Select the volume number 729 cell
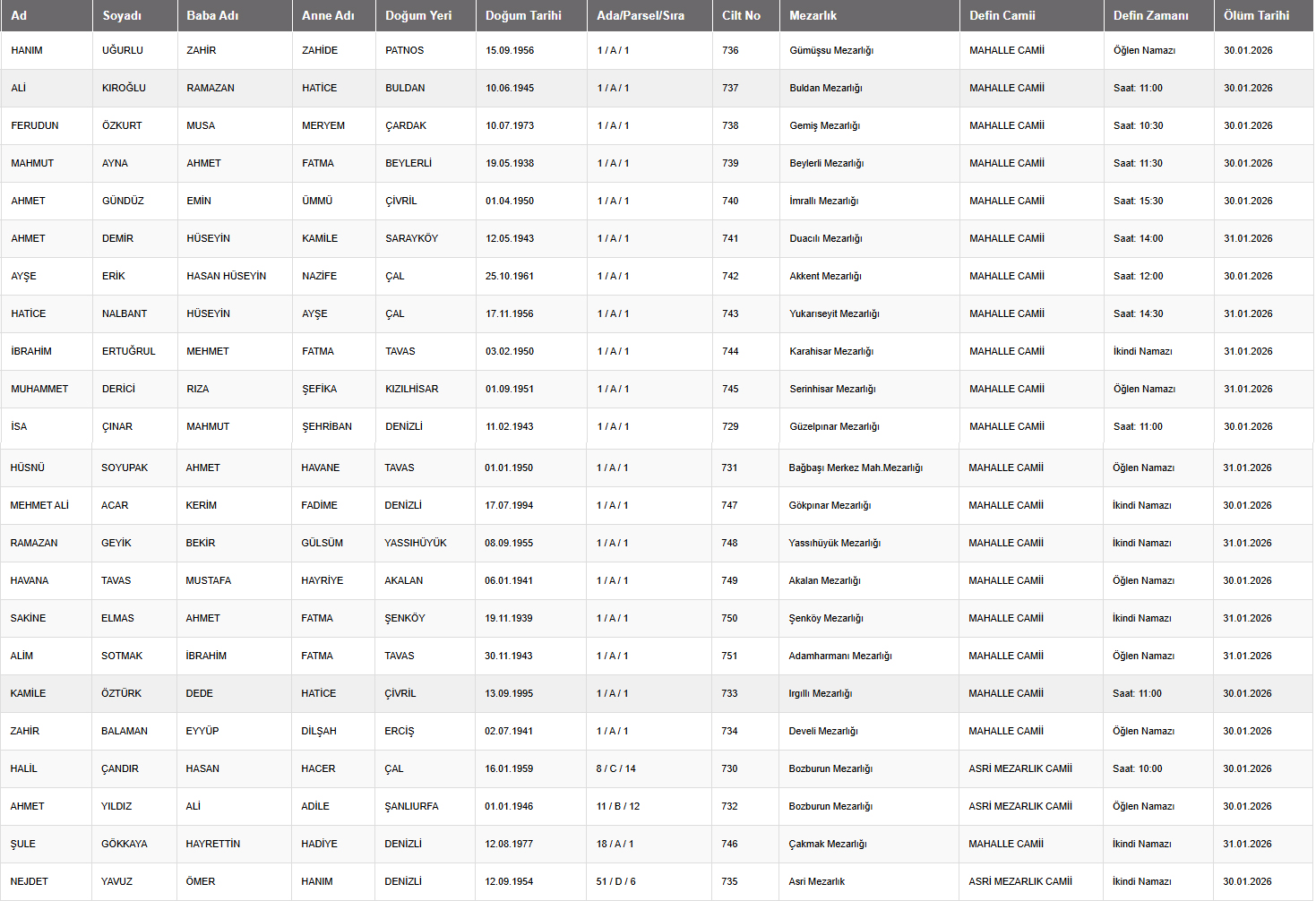 pos(730,426)
